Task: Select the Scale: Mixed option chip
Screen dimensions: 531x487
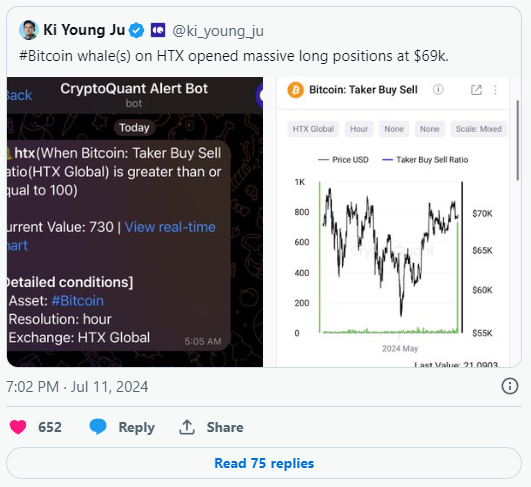Action: coord(479,129)
